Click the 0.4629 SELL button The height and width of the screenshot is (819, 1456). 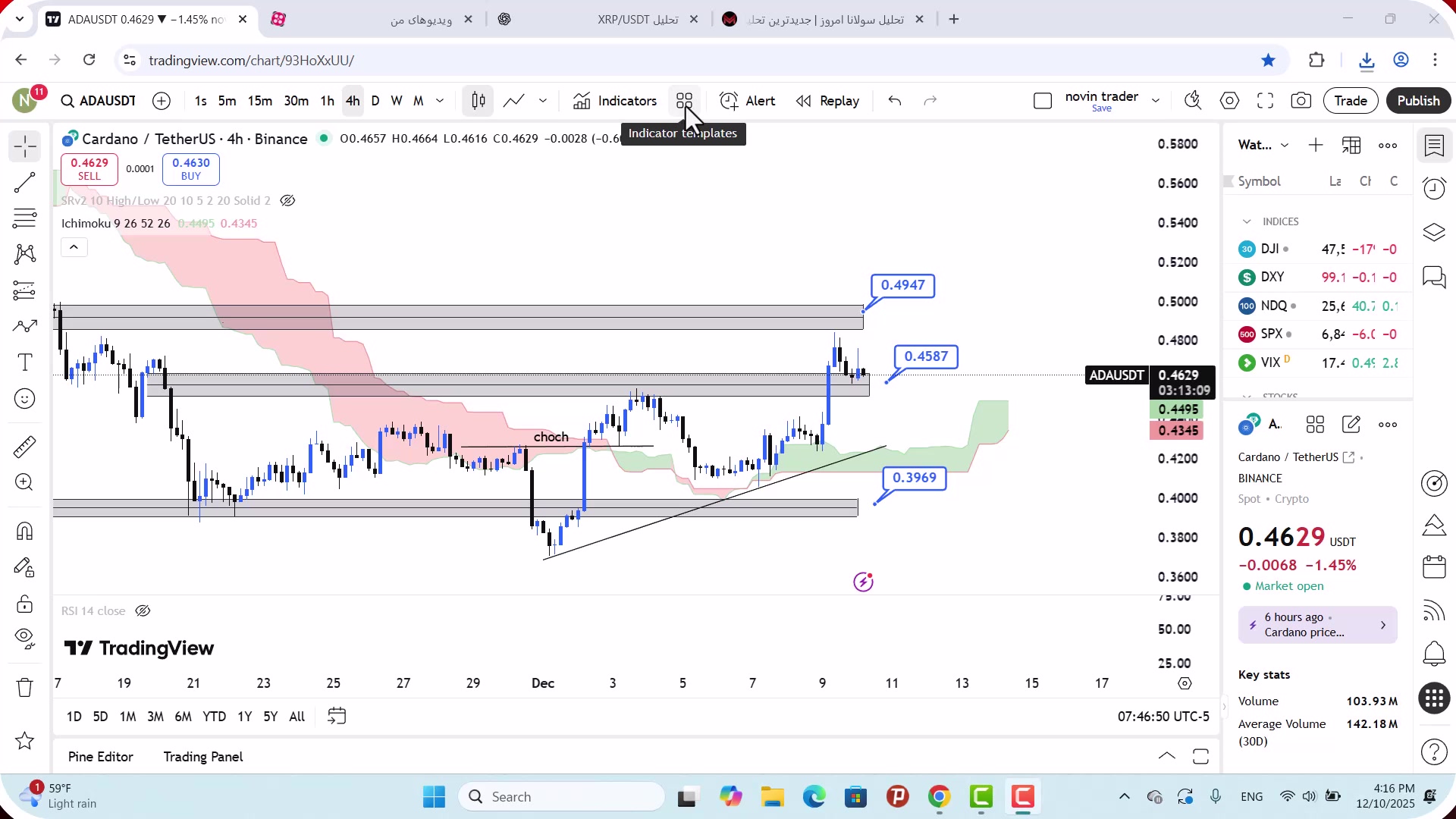pyautogui.click(x=89, y=169)
